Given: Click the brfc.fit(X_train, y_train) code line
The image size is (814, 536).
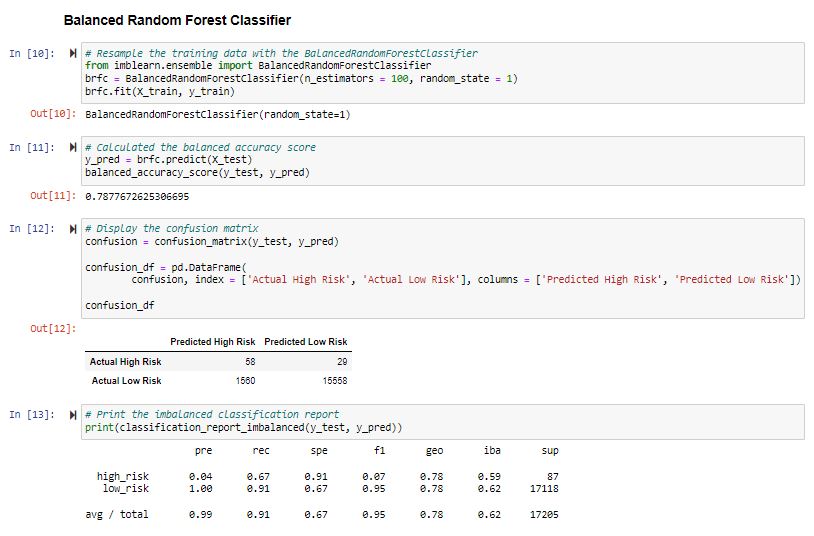Looking at the screenshot, I should point(160,91).
